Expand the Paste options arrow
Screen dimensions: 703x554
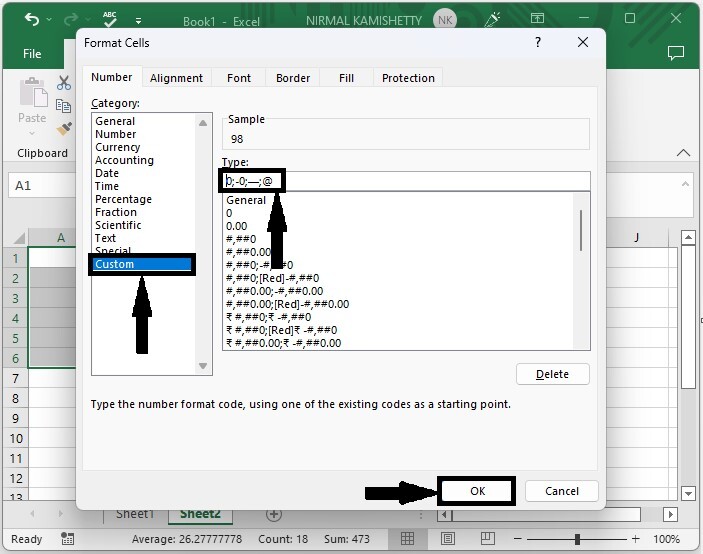(32, 133)
